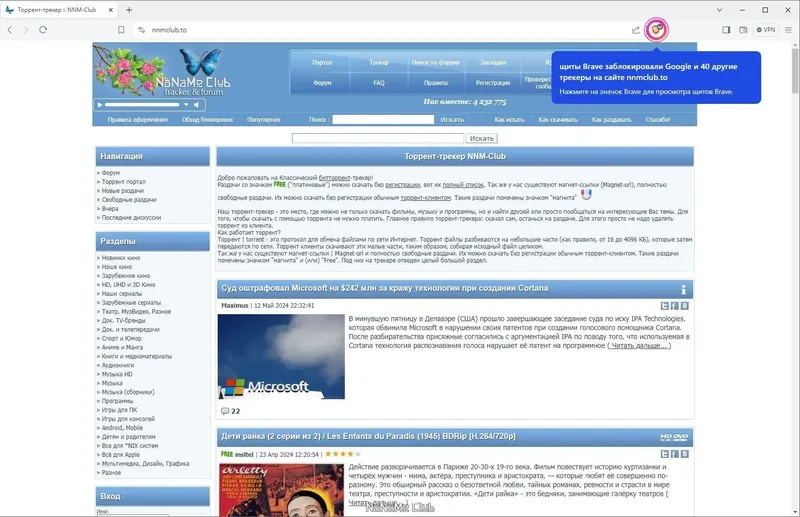Click the share page icon in address bar
This screenshot has height=517, width=800.
tap(635, 30)
